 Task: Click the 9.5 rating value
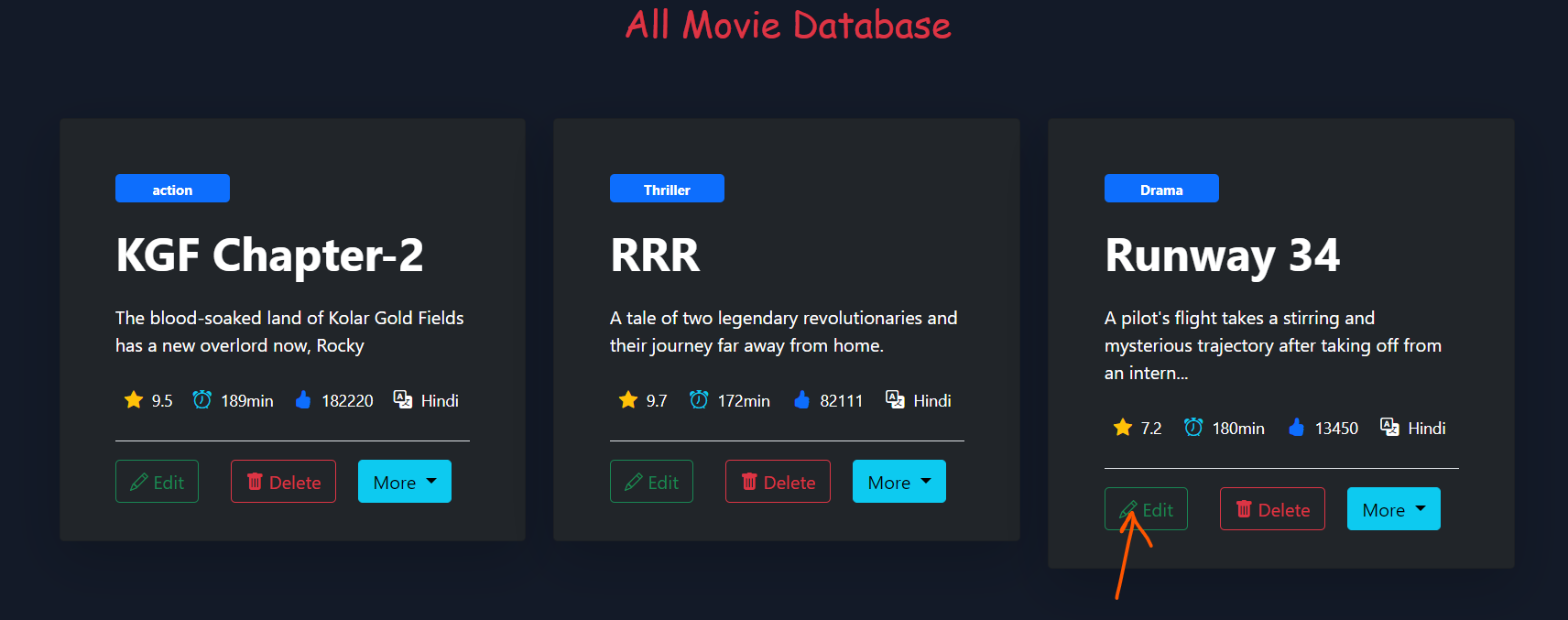(x=162, y=401)
